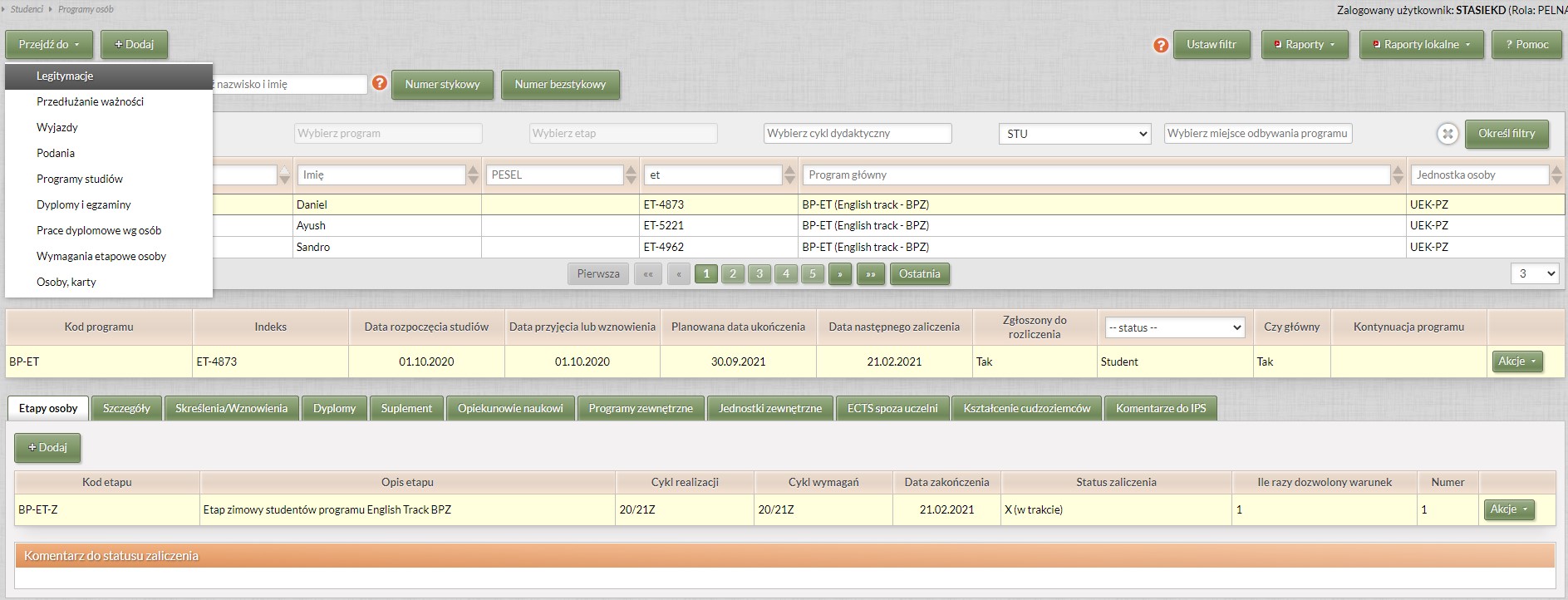The width and height of the screenshot is (1568, 600).
Task: Click Numer bezstykowy button
Action: 561,85
